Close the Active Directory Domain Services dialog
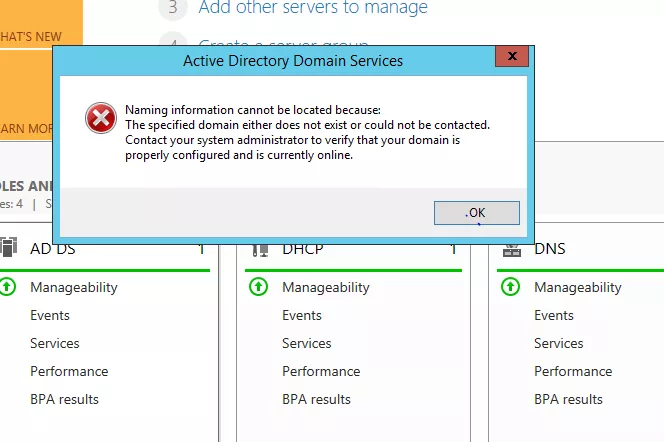 512,56
